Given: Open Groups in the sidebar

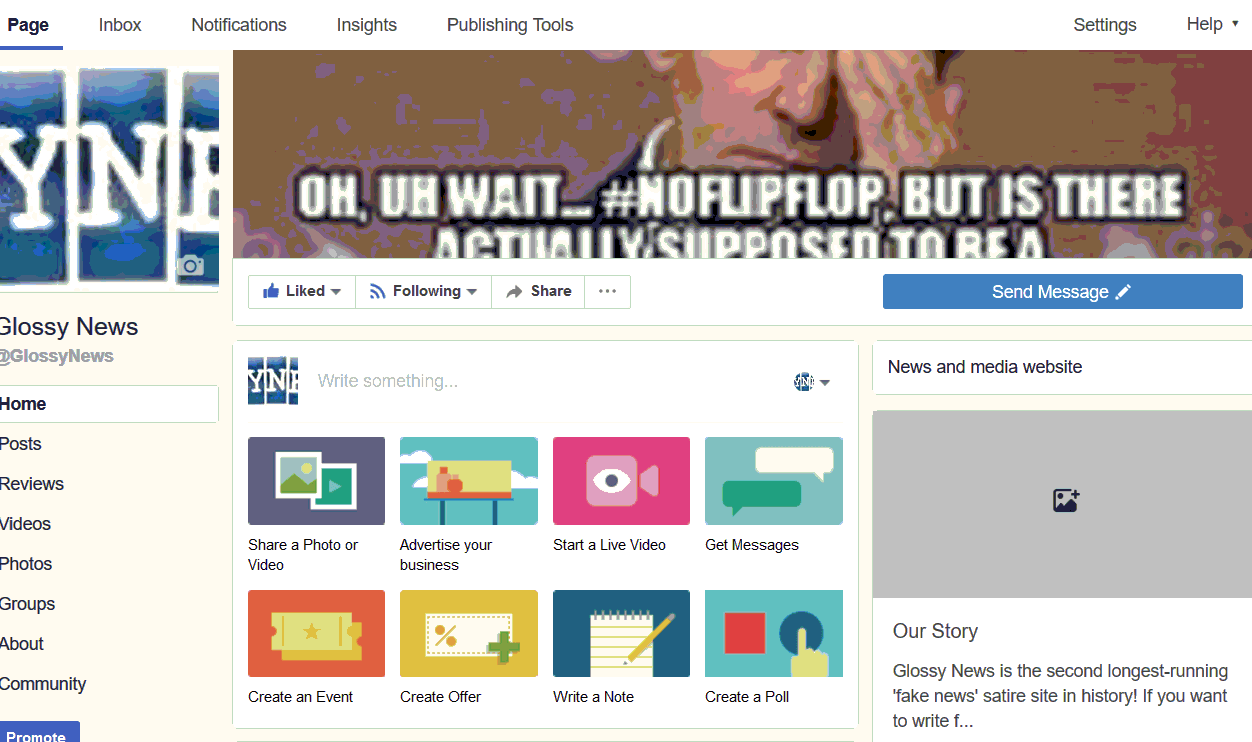Looking at the screenshot, I should coord(27,604).
